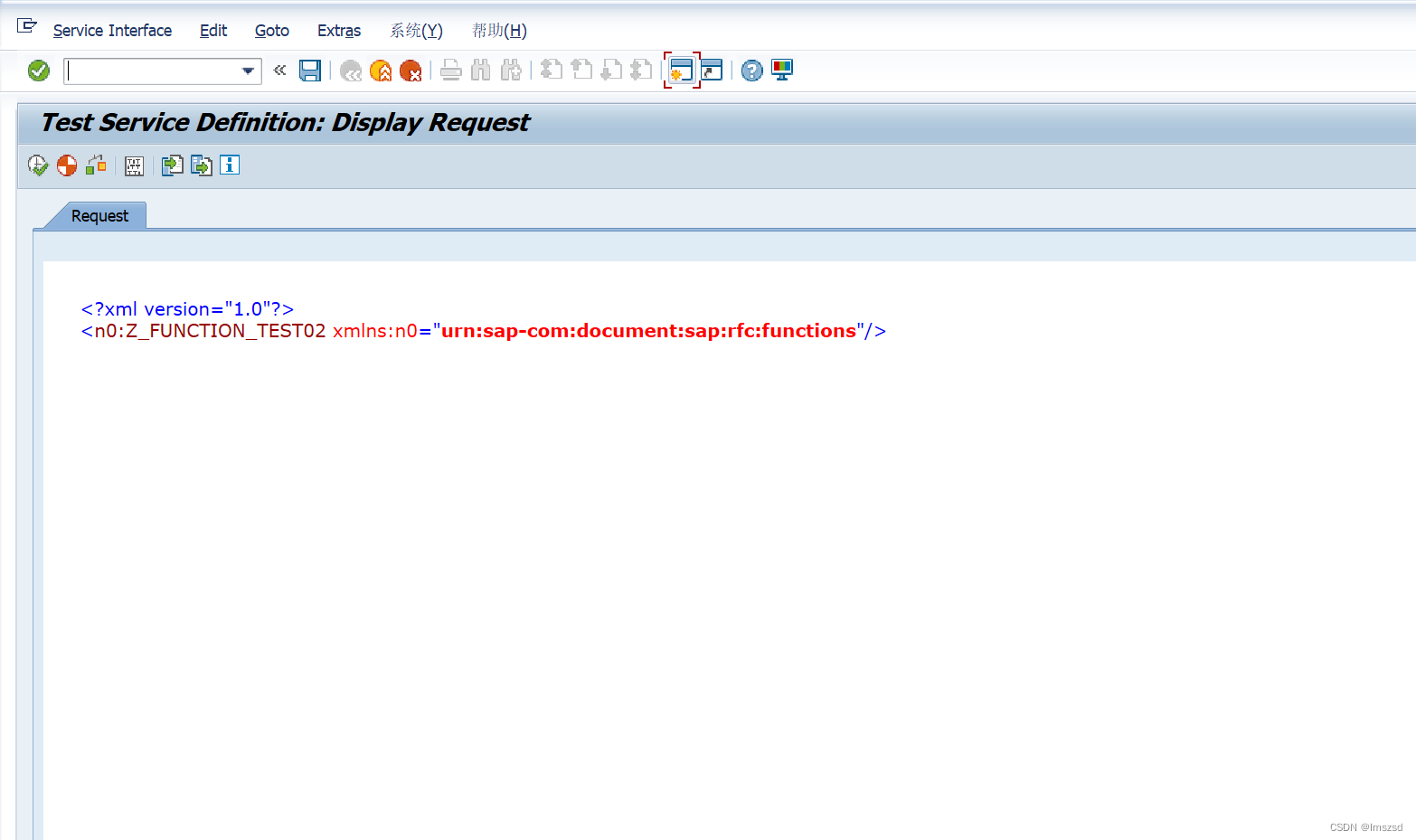Click the green-orange squares hierarchy icon

point(96,165)
